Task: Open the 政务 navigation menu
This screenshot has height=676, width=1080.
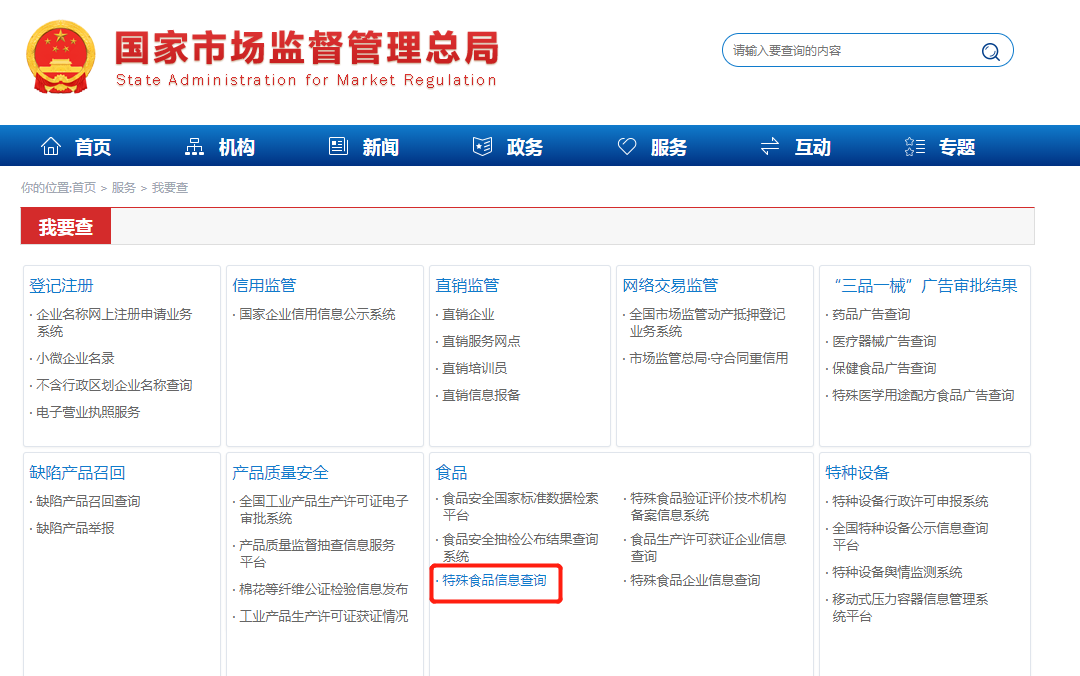Action: 524,147
